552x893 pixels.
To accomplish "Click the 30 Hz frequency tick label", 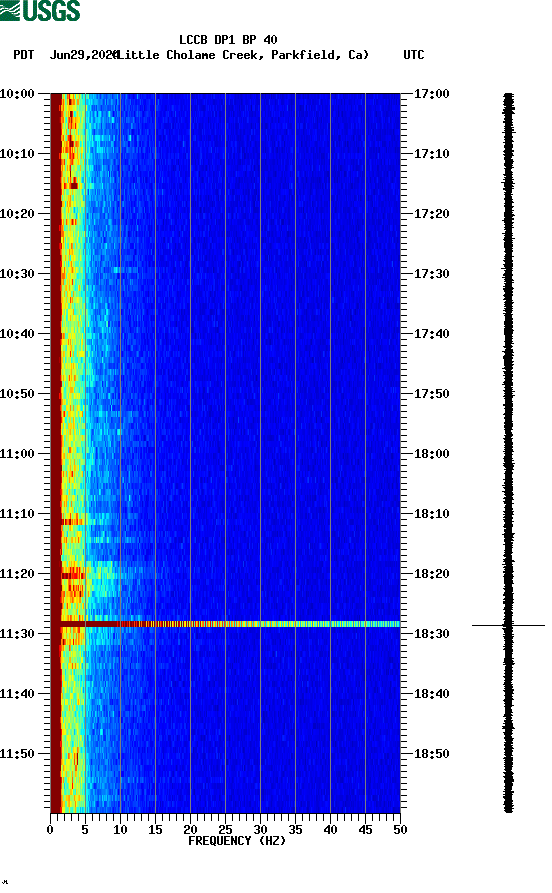I will click(x=260, y=830).
